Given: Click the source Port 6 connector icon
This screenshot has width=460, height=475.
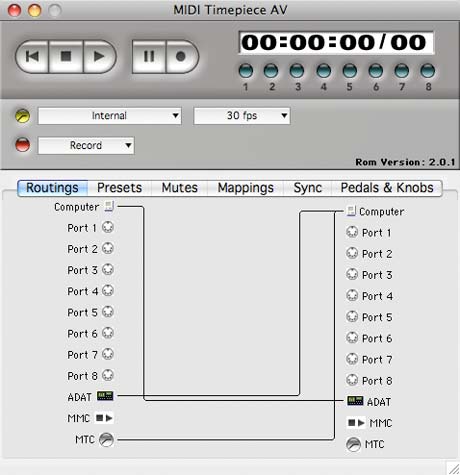Looking at the screenshot, I should click(108, 333).
